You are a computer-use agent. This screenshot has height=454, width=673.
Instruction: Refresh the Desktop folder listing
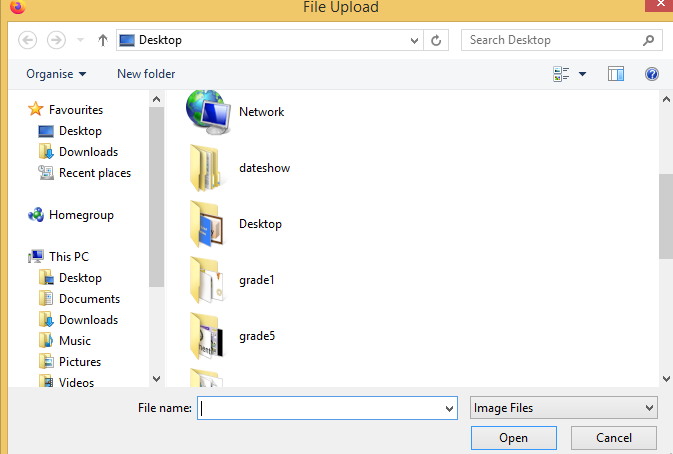pos(437,41)
